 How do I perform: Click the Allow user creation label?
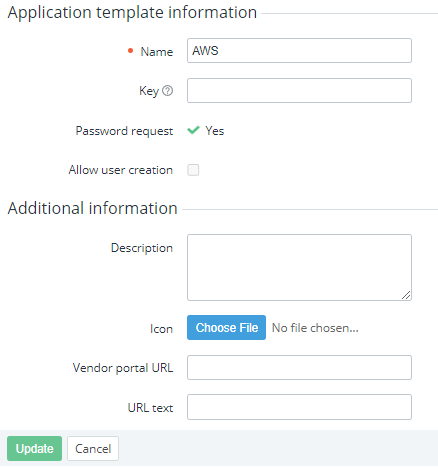(x=121, y=170)
